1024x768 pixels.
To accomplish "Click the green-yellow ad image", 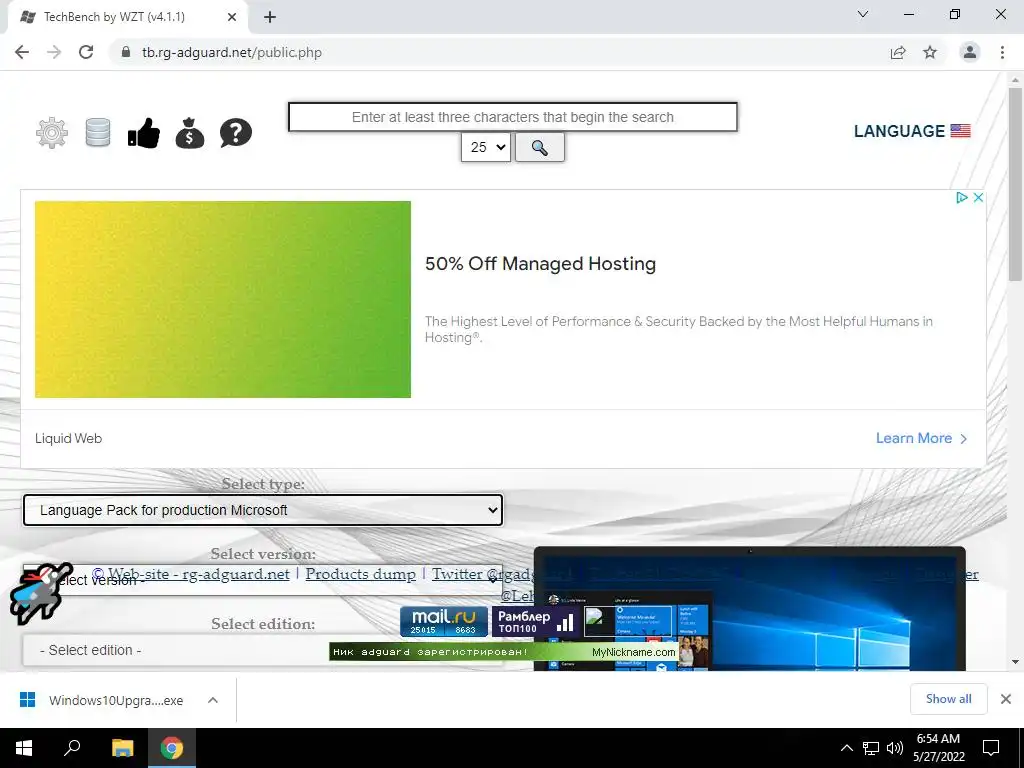I will click(223, 299).
